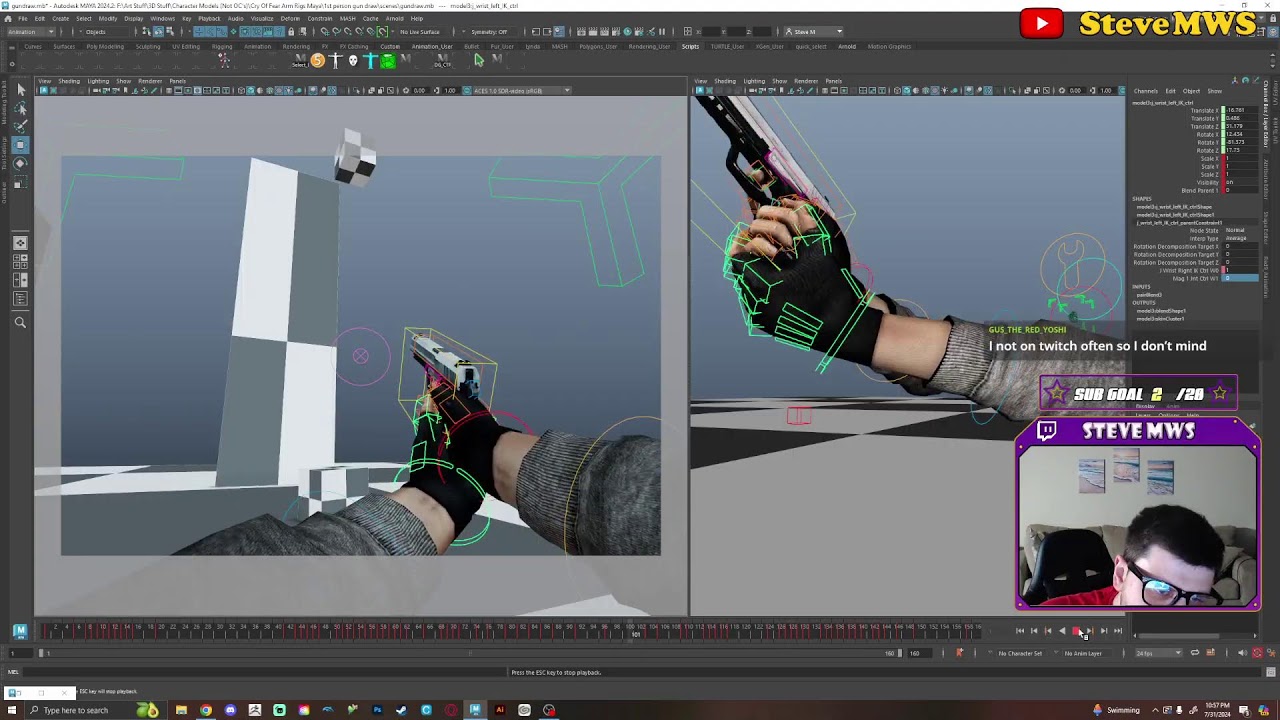Open the No Character Set dropdown
Viewport: 1280px width, 720px height.
point(1022,653)
